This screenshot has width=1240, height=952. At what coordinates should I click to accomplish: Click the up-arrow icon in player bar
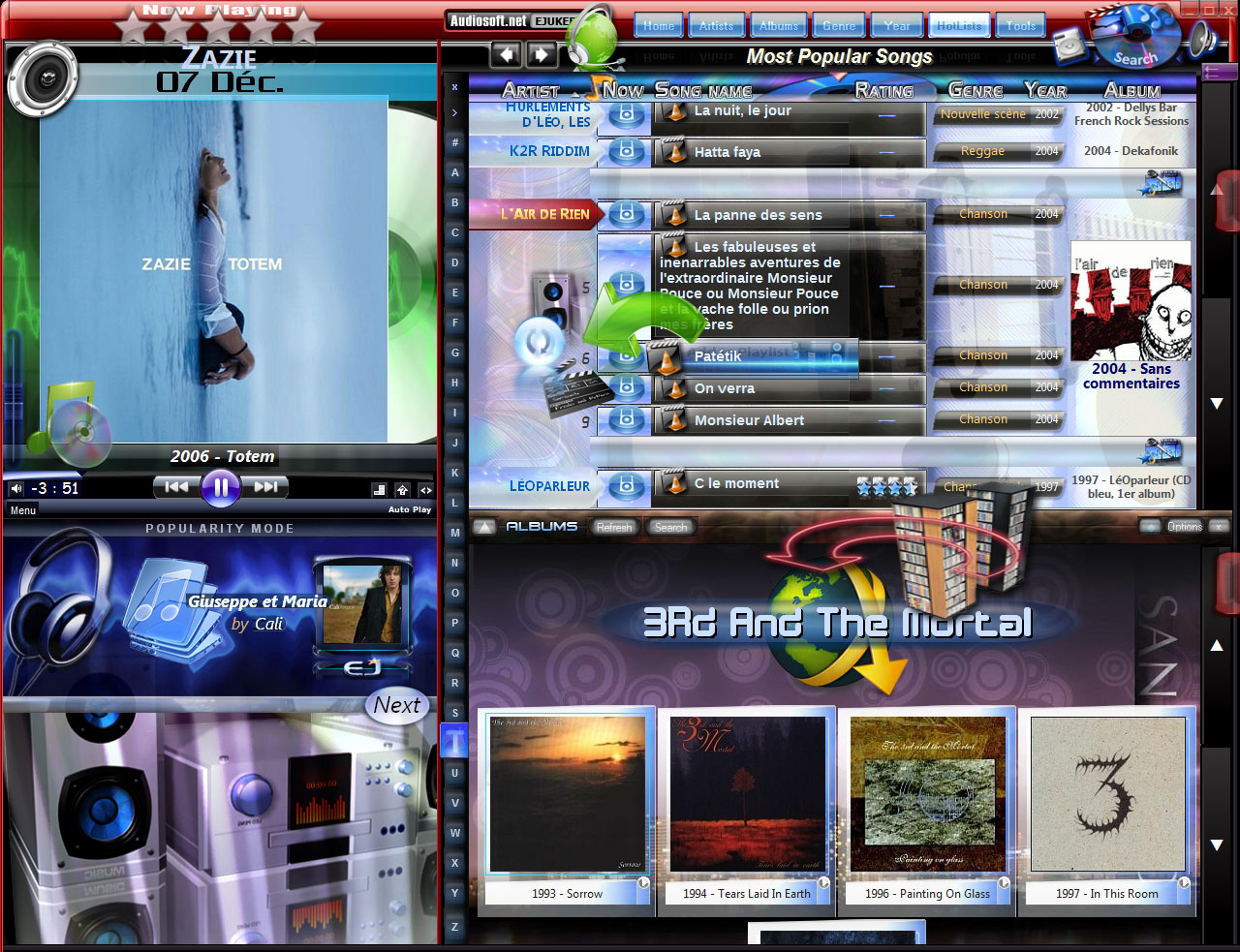(402, 490)
